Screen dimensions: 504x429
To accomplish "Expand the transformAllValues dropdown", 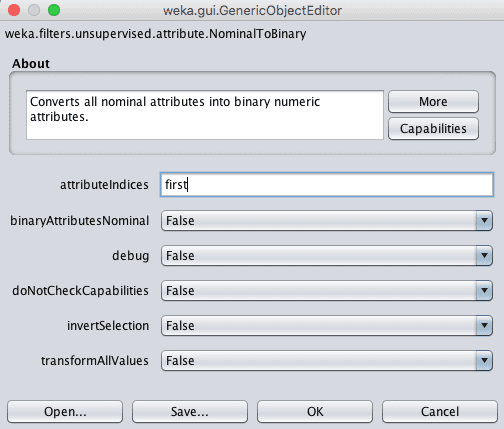I will click(x=327, y=360).
